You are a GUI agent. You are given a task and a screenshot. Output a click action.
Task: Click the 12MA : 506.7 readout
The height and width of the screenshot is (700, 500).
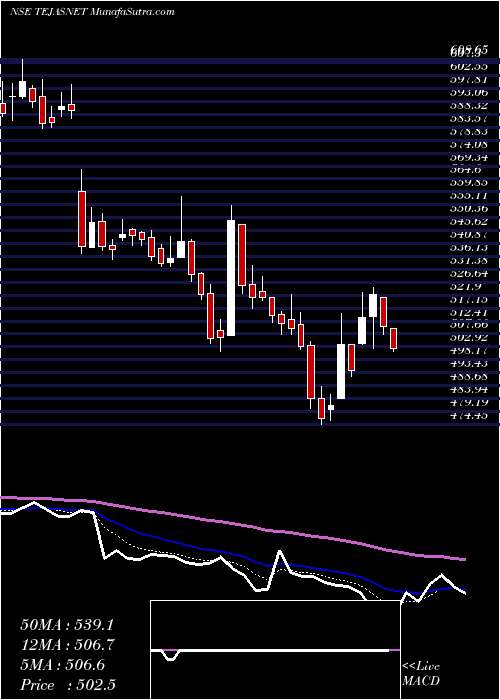tap(66, 645)
